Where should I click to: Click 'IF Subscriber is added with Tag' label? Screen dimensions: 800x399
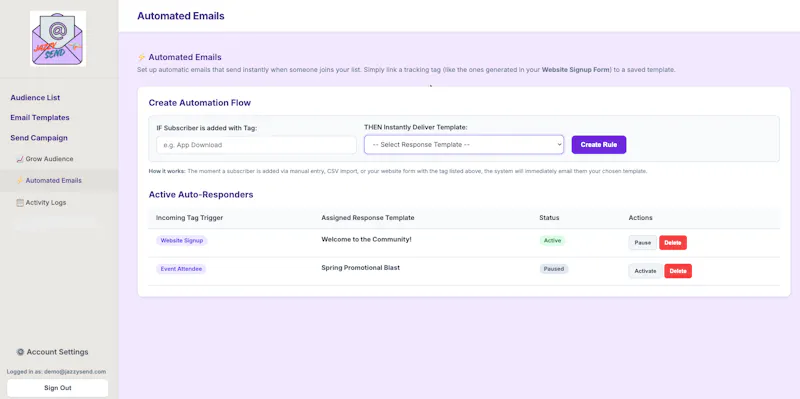click(x=207, y=128)
